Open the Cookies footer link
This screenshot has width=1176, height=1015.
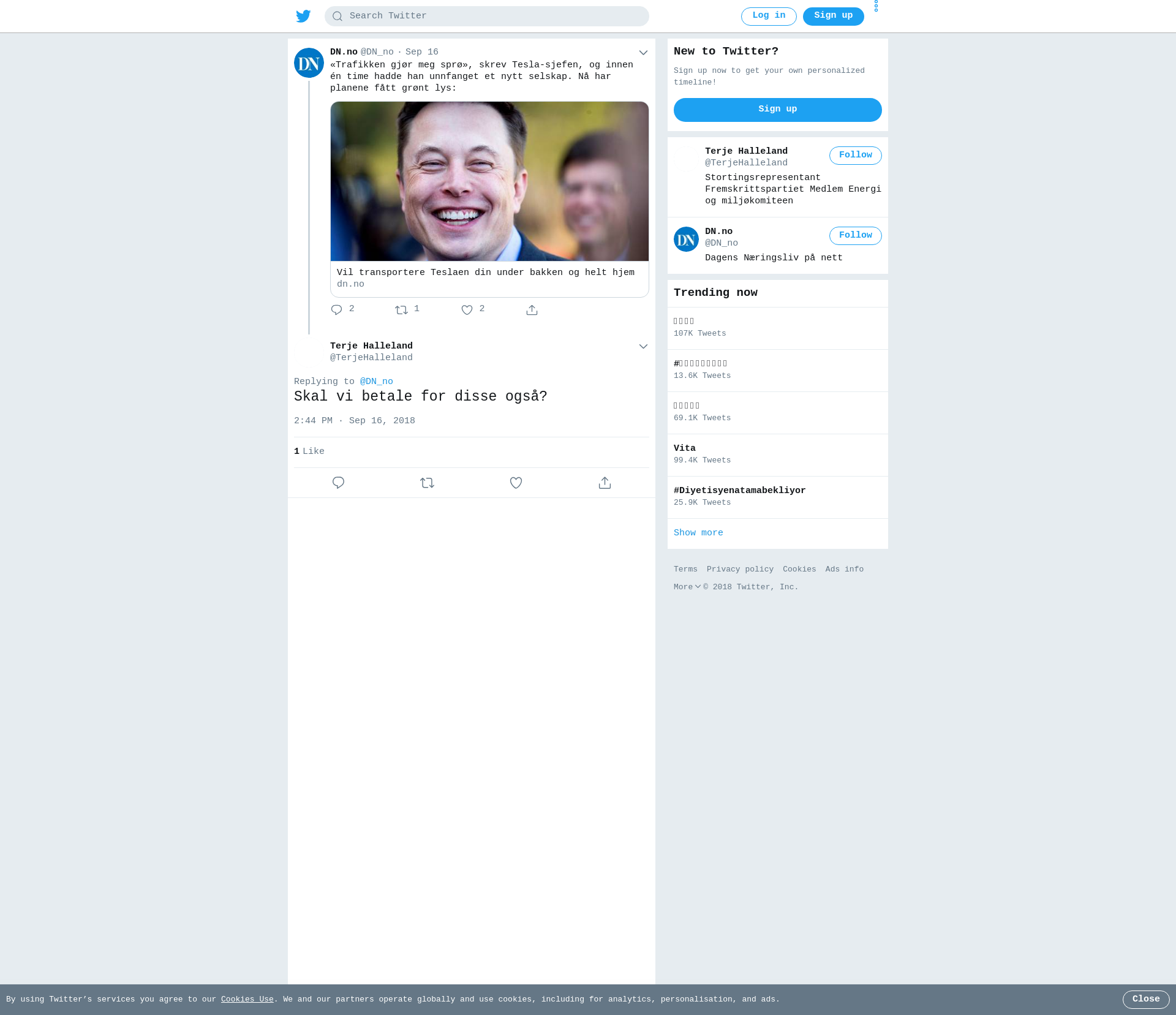click(799, 570)
